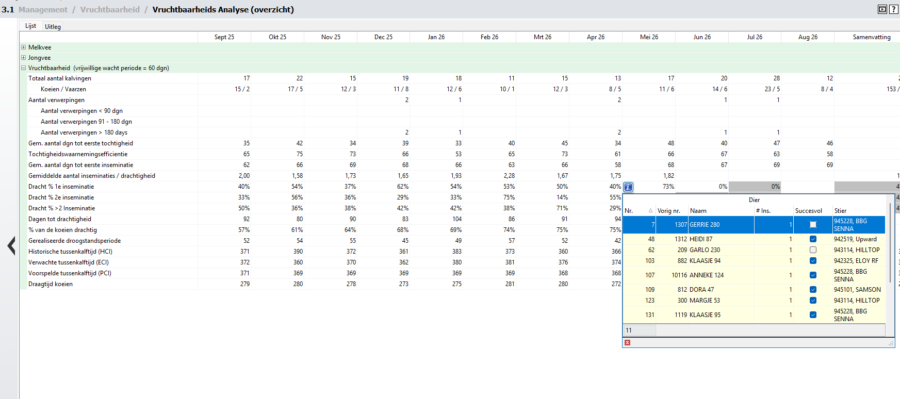Select the HEIDI 87 row name

coord(701,239)
